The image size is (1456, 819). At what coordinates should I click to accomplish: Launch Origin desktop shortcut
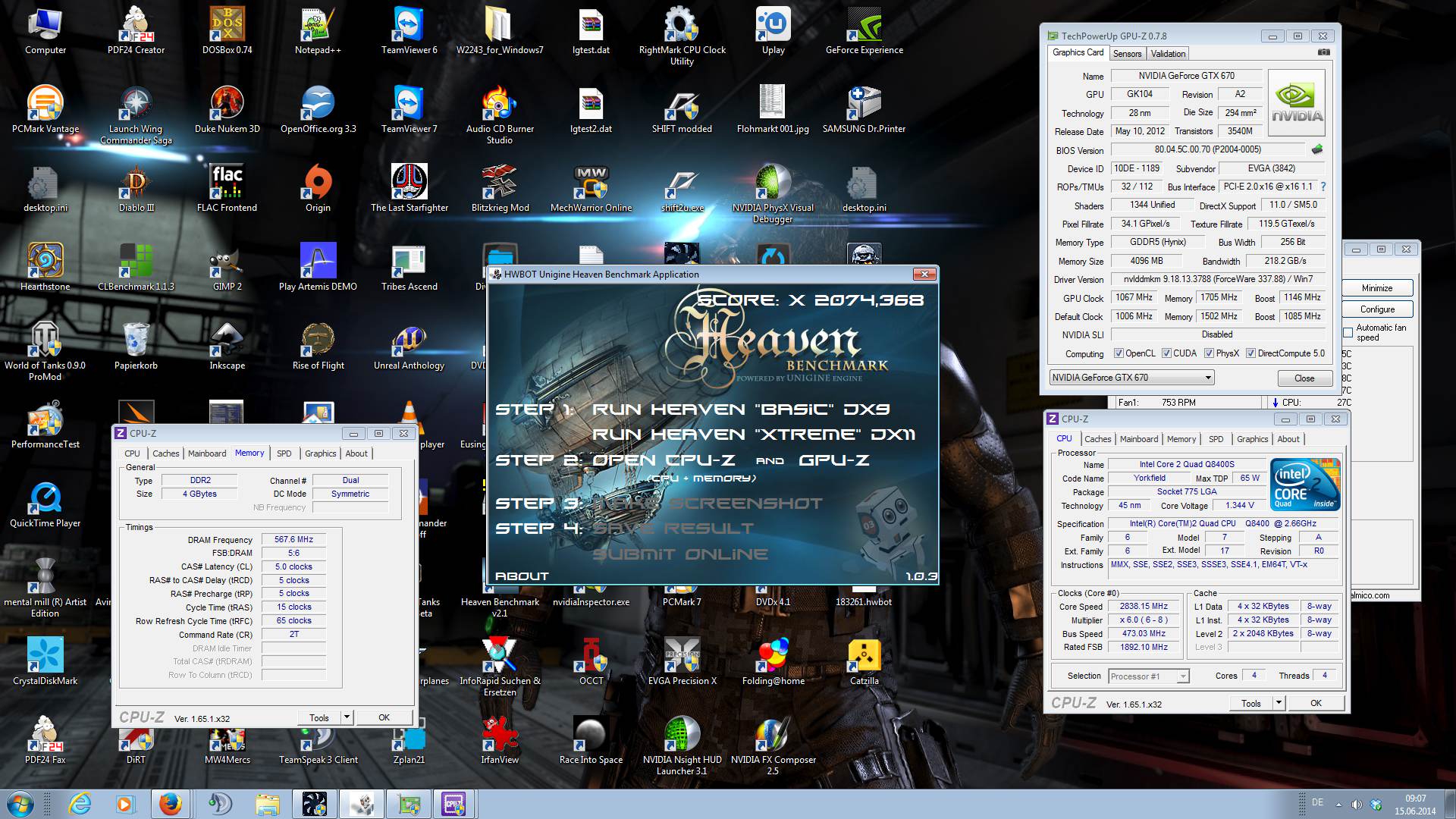318,188
